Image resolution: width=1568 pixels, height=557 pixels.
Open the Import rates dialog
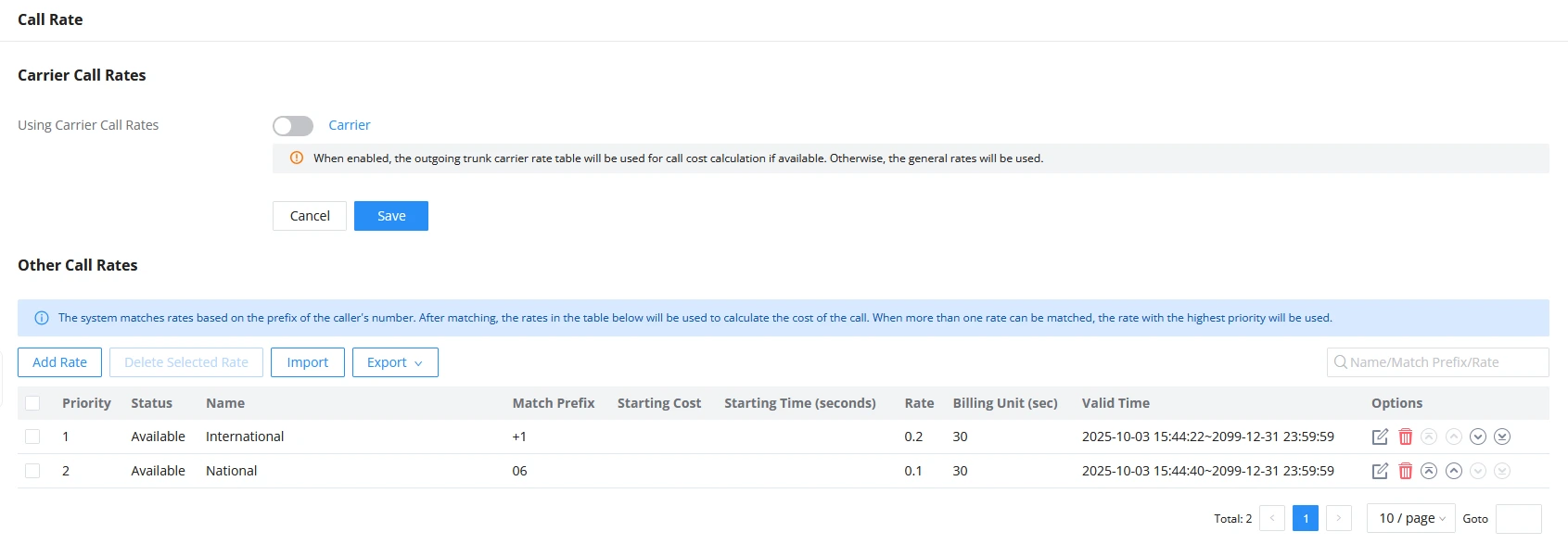click(x=308, y=362)
